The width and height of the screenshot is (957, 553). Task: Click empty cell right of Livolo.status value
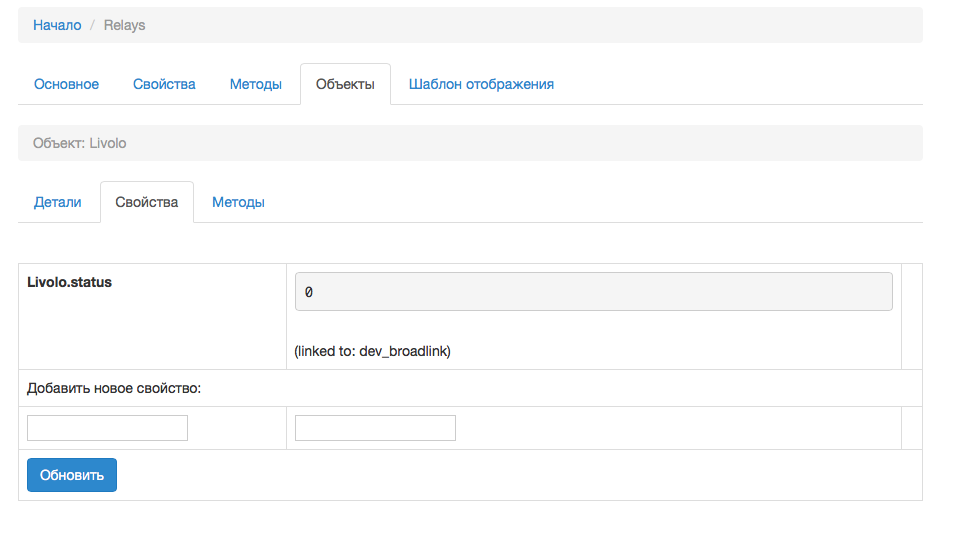point(911,317)
